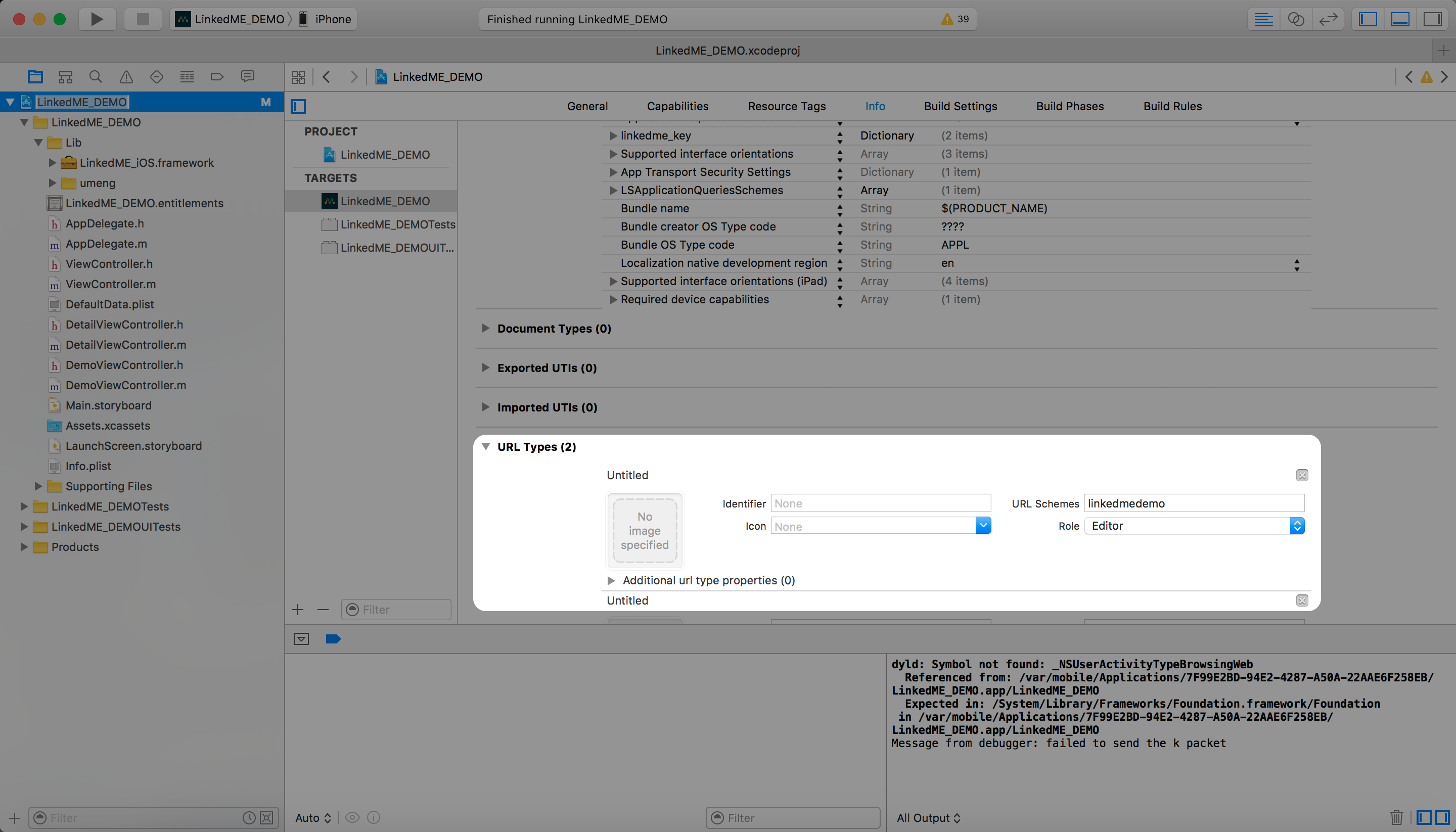Image resolution: width=1456 pixels, height=832 pixels.
Task: Toggle the console pane
Action: pos(1442,818)
